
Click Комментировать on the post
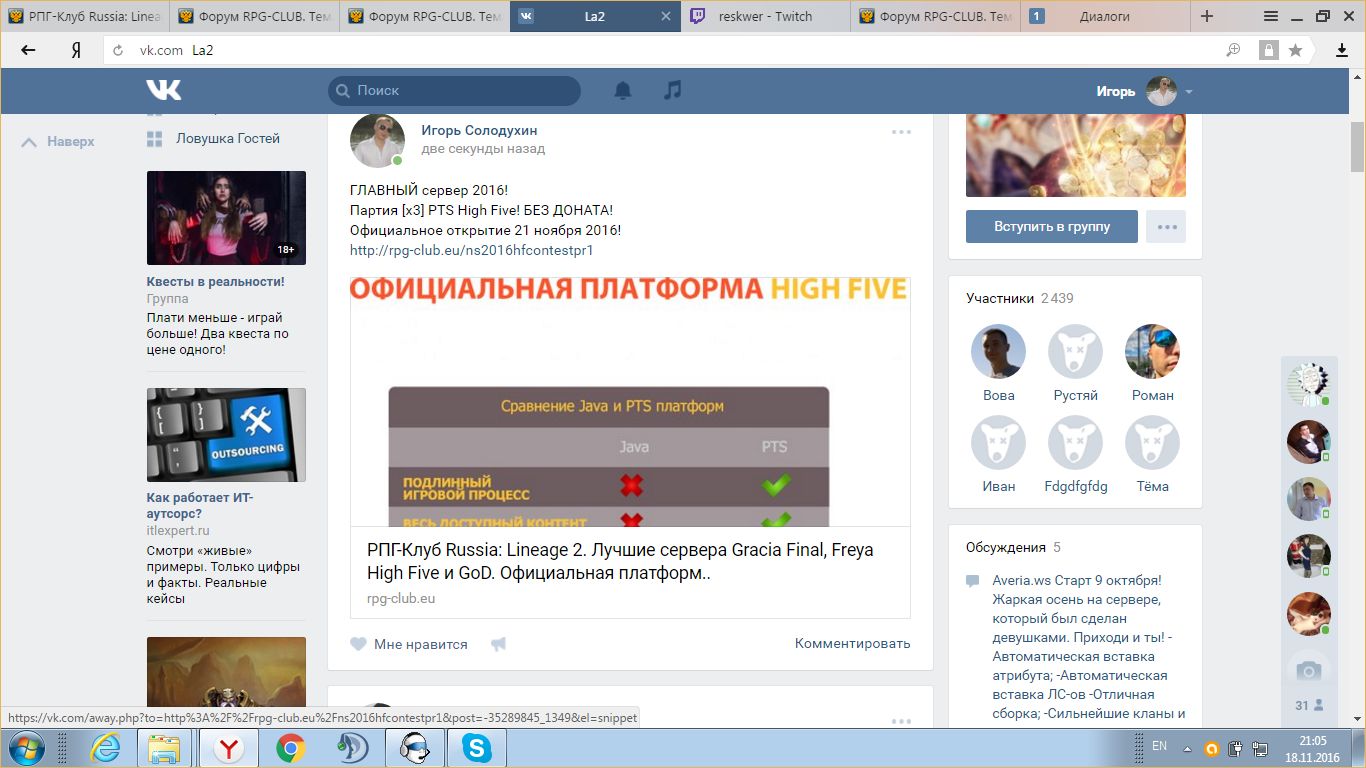coord(853,643)
